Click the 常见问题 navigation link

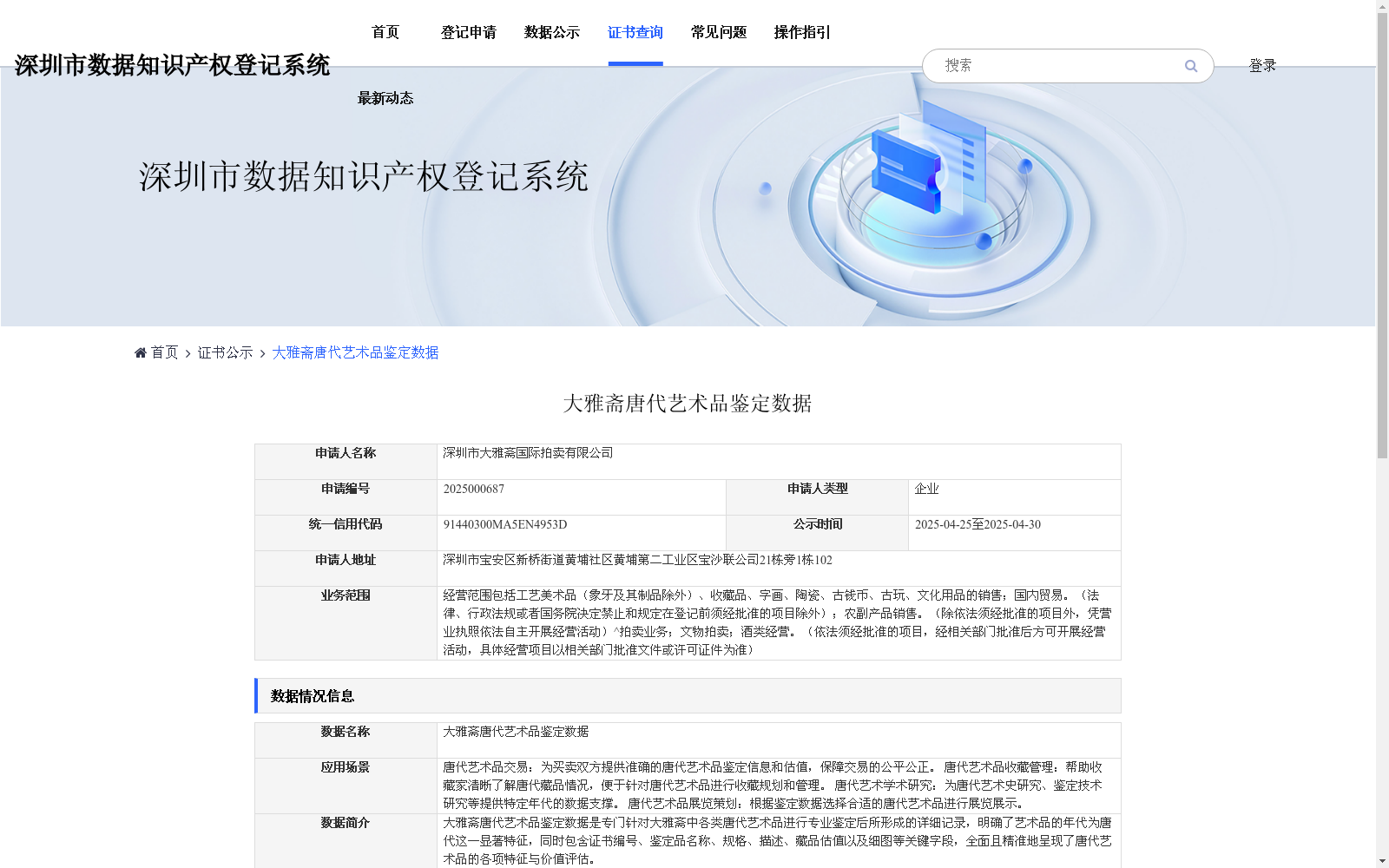(717, 32)
